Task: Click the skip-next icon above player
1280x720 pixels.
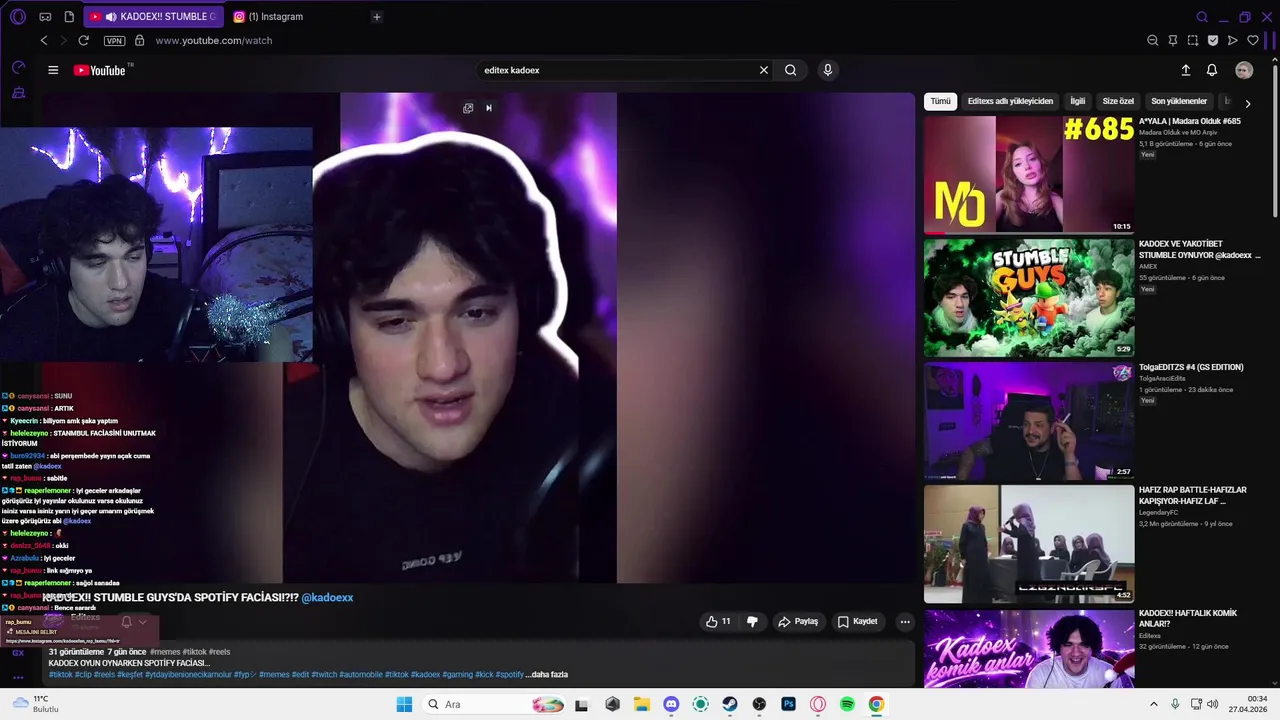Action: click(x=489, y=108)
